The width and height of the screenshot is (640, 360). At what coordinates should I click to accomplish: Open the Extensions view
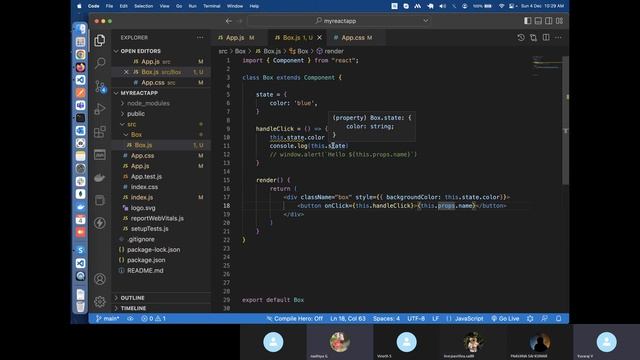(100, 132)
